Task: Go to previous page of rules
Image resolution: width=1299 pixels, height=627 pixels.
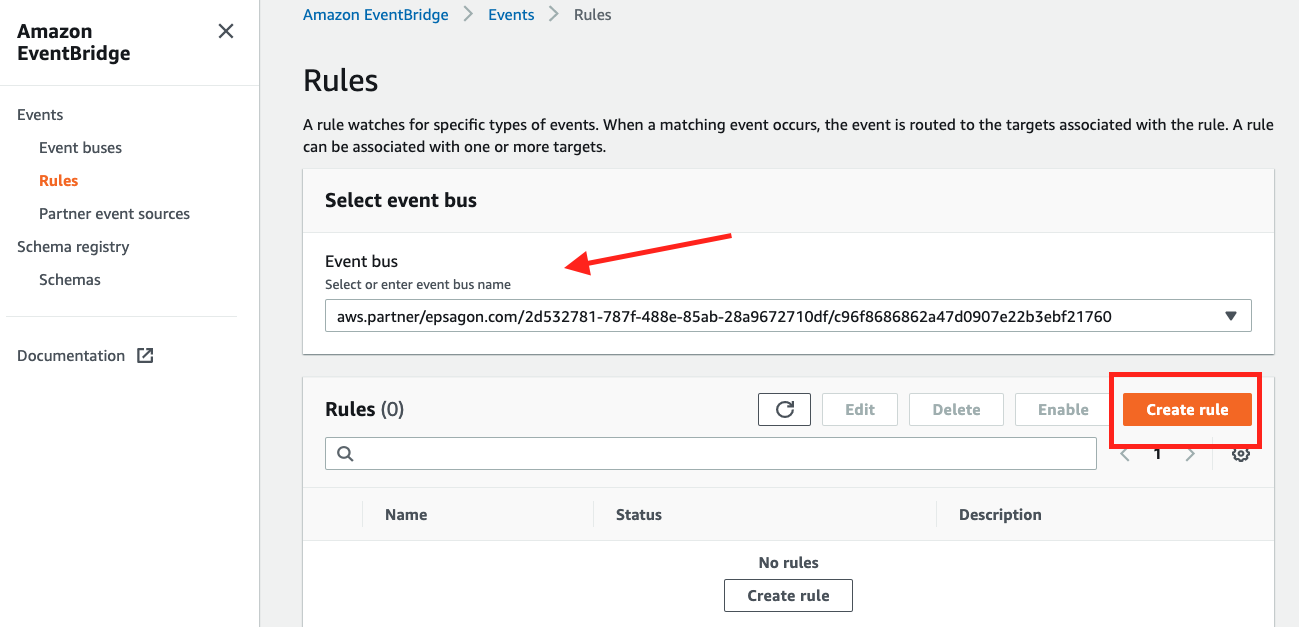Action: coord(1125,454)
